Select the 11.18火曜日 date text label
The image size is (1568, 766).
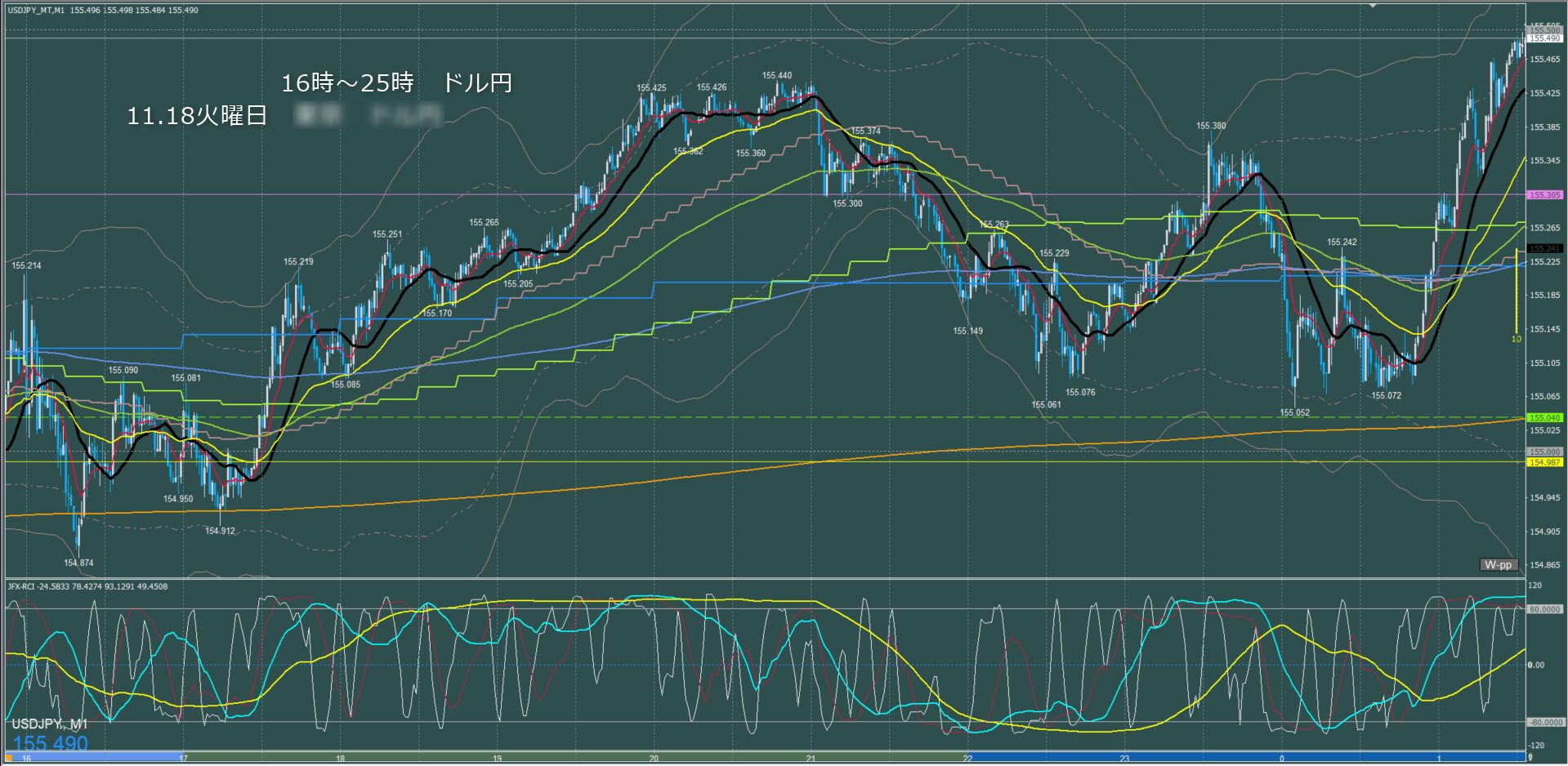197,116
